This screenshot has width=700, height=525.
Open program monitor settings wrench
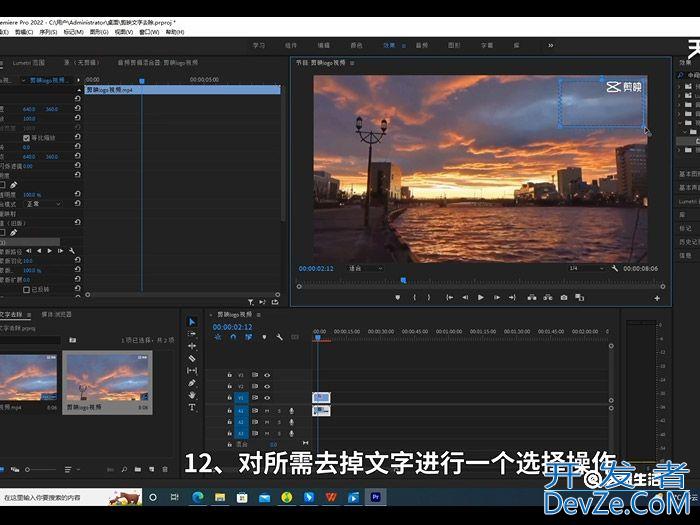tap(615, 268)
